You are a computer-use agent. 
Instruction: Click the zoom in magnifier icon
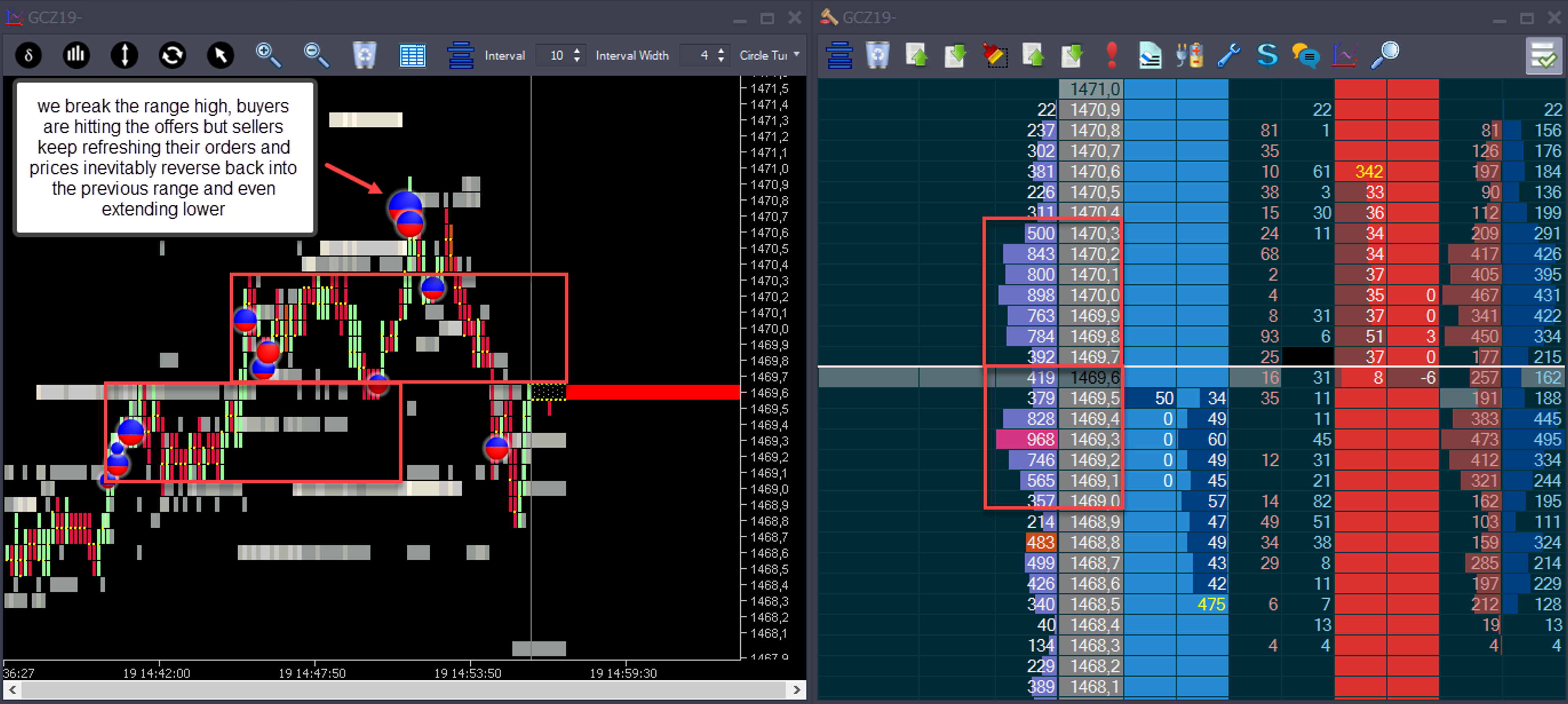click(268, 56)
